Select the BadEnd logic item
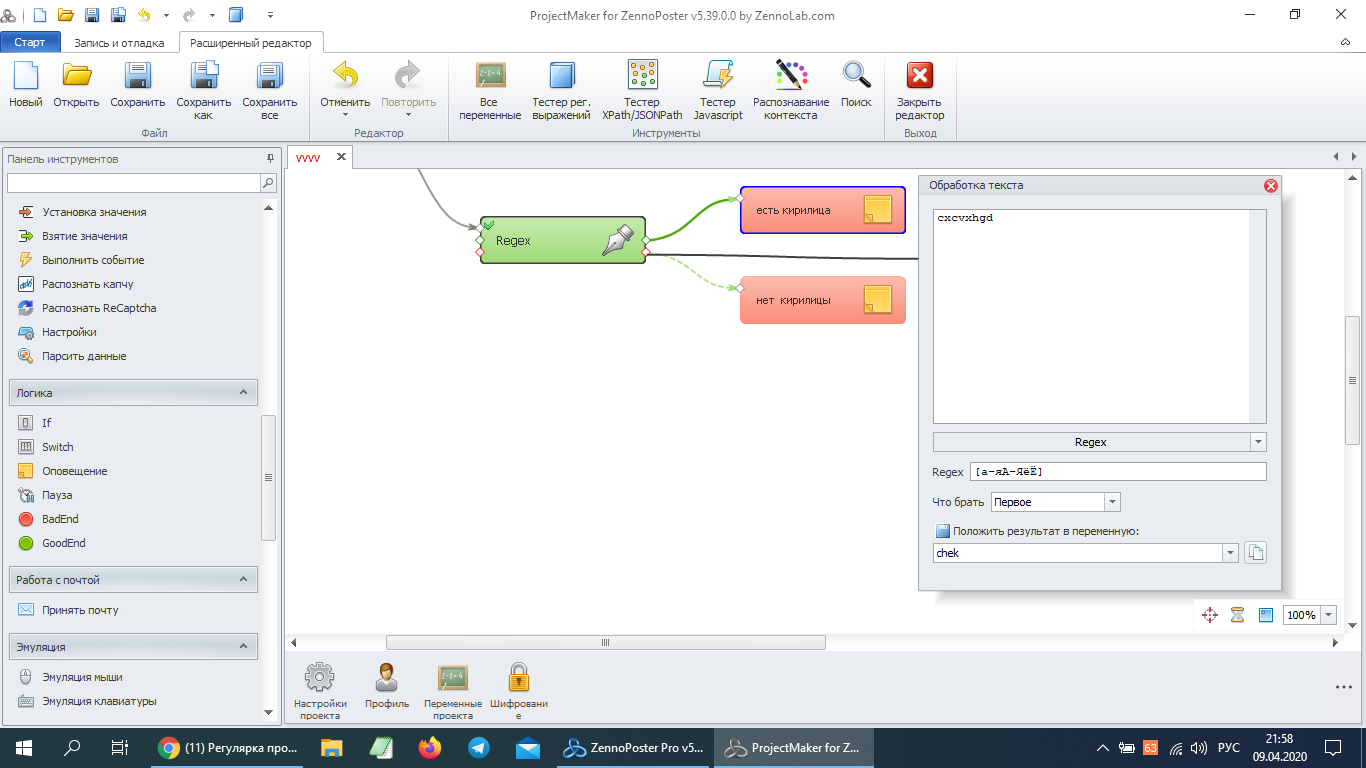The image size is (1366, 768). point(60,519)
